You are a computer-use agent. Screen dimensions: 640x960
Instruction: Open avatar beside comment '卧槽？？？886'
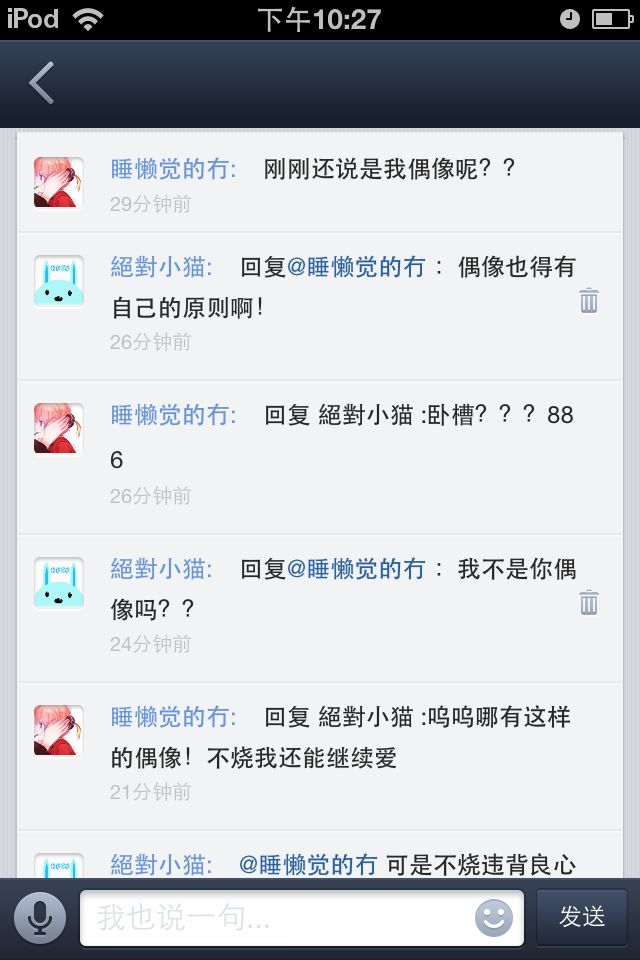pyautogui.click(x=58, y=428)
